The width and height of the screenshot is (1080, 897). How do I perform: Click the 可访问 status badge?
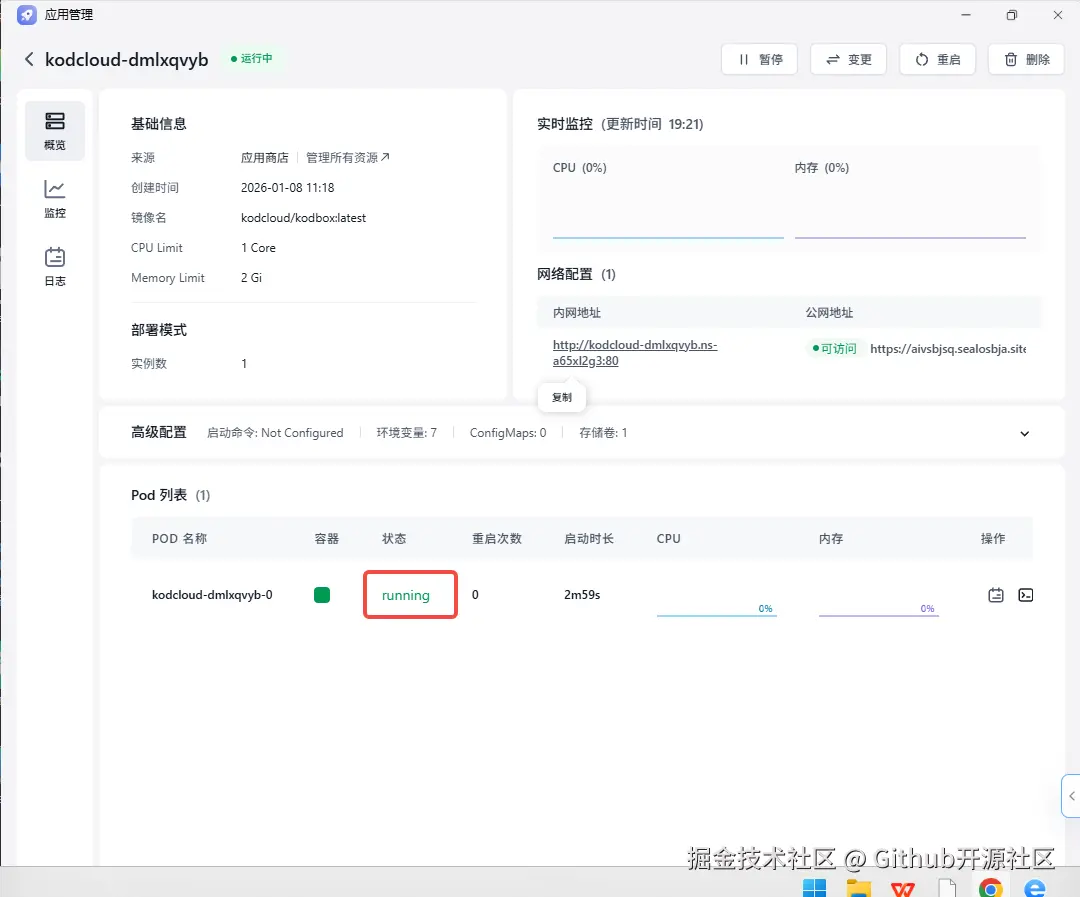pos(834,349)
